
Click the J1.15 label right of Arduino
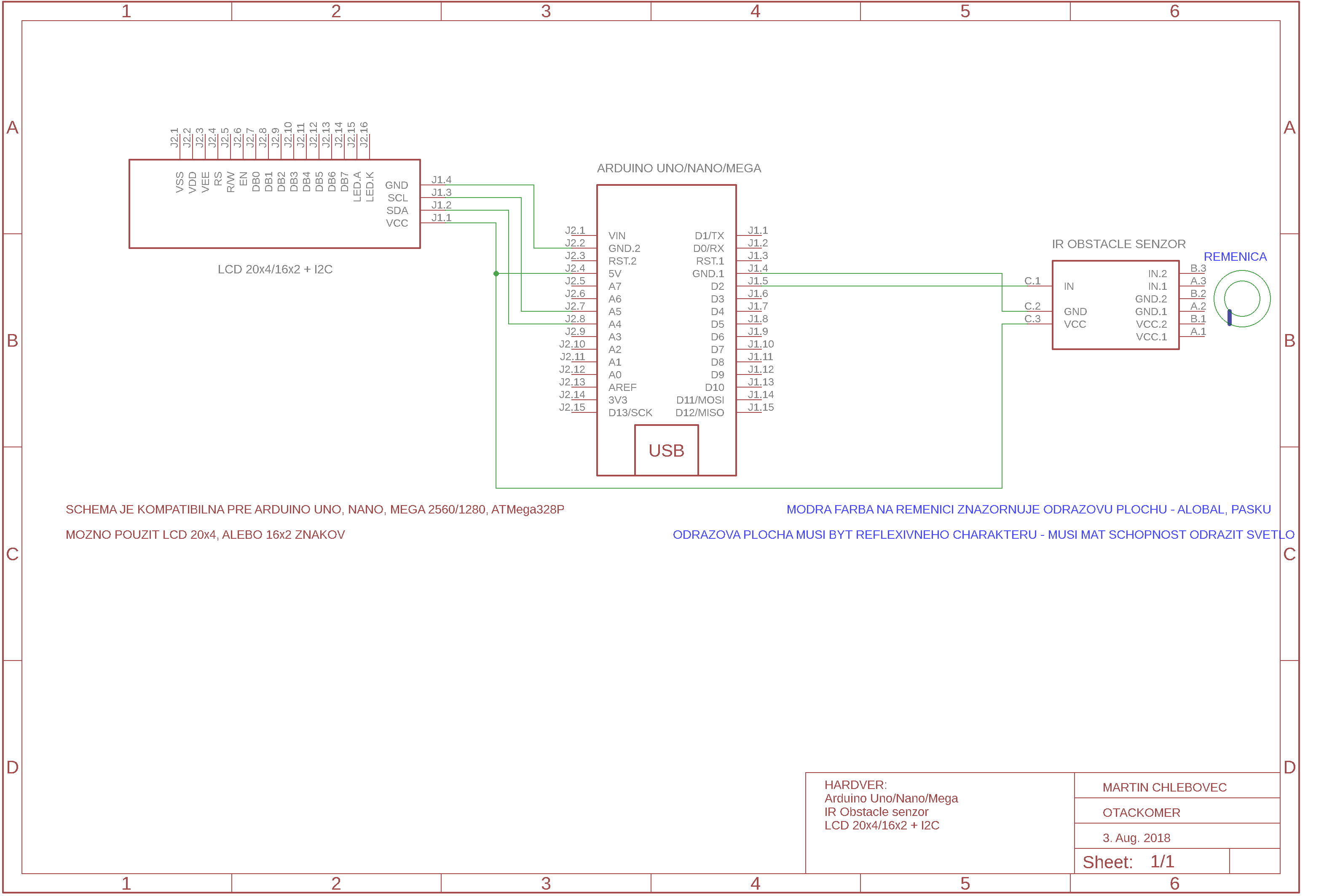(760, 407)
